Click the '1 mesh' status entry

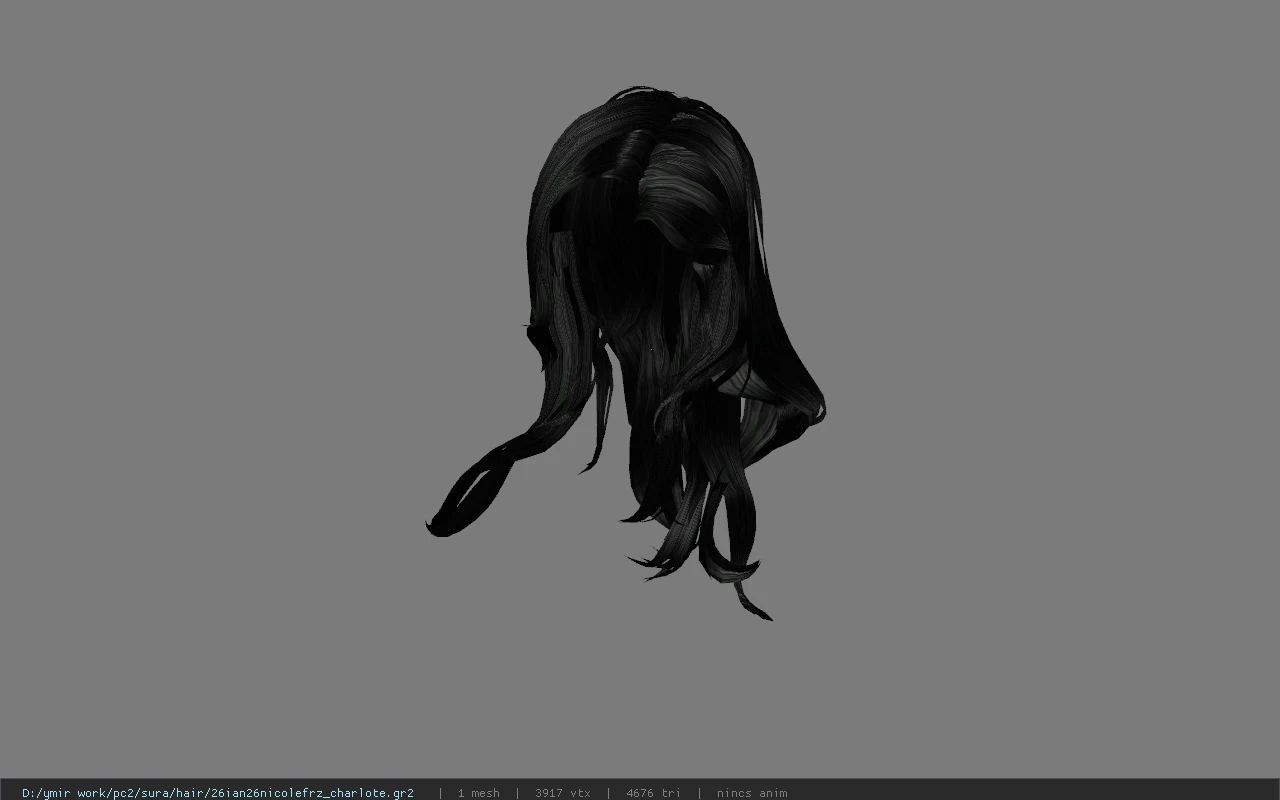coord(478,793)
